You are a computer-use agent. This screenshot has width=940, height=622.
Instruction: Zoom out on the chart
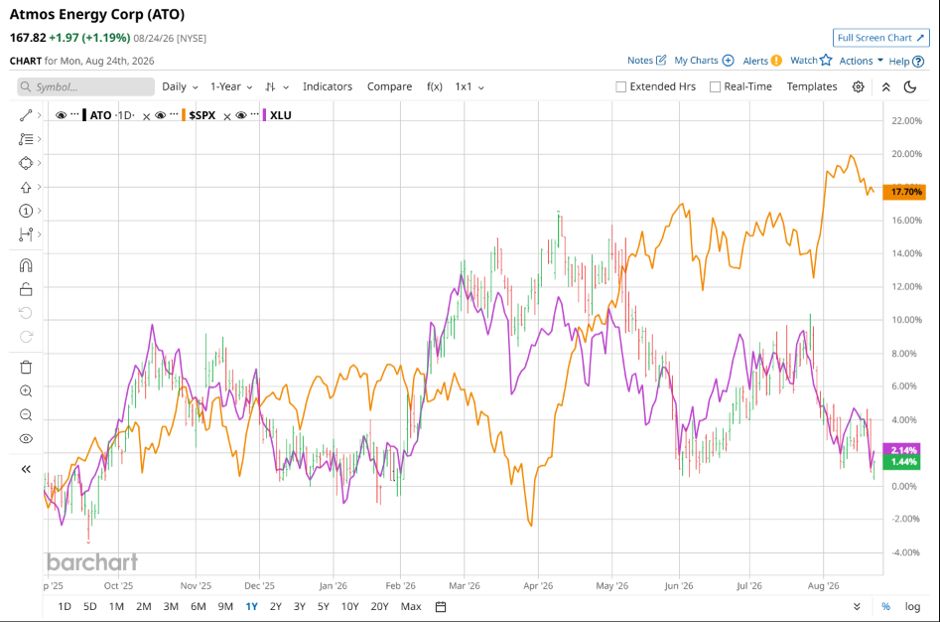tap(26, 415)
